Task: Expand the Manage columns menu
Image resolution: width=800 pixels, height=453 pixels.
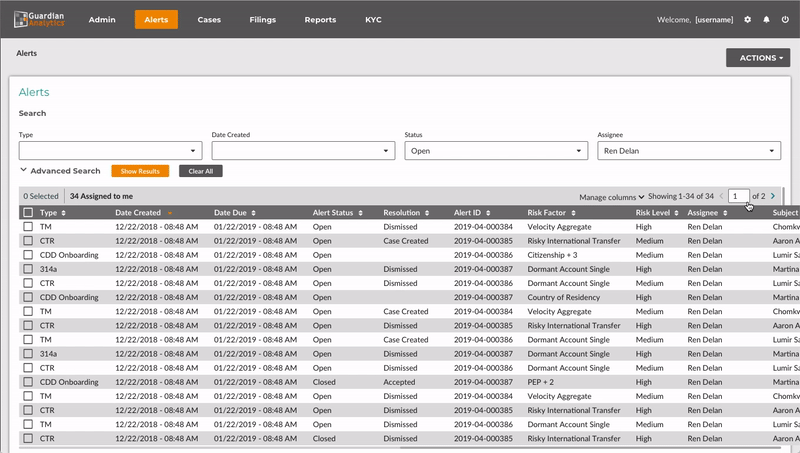Action: click(x=611, y=197)
